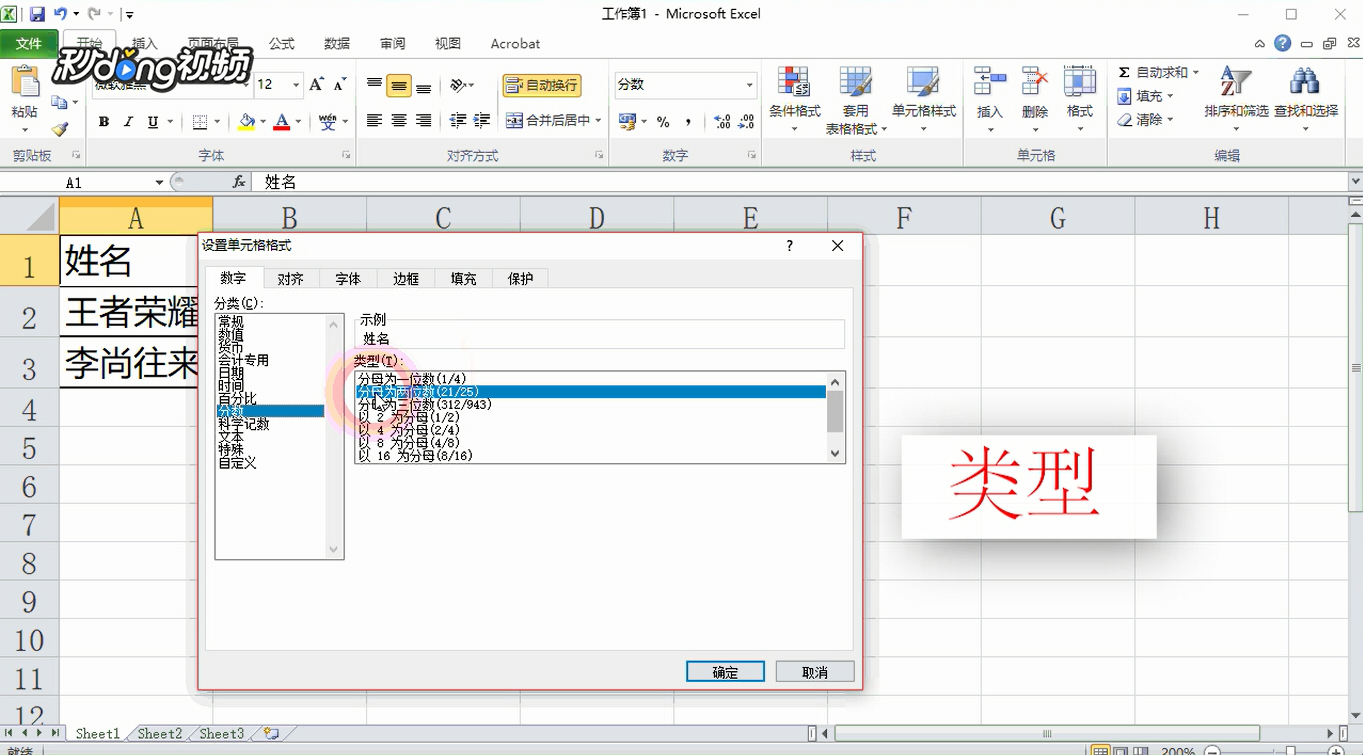Toggle Underline formatting
The height and width of the screenshot is (755, 1363).
[x=153, y=122]
